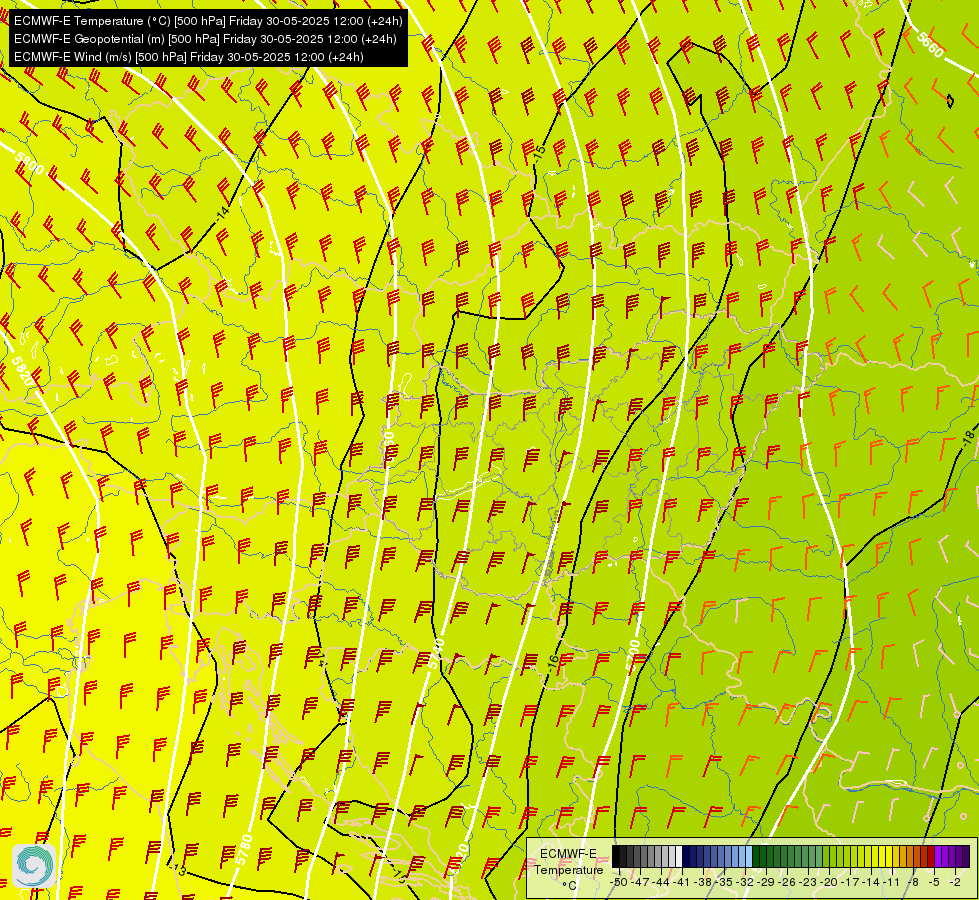This screenshot has width=979, height=900.
Task: Click the swirl weather logo icon
Action: (x=34, y=866)
